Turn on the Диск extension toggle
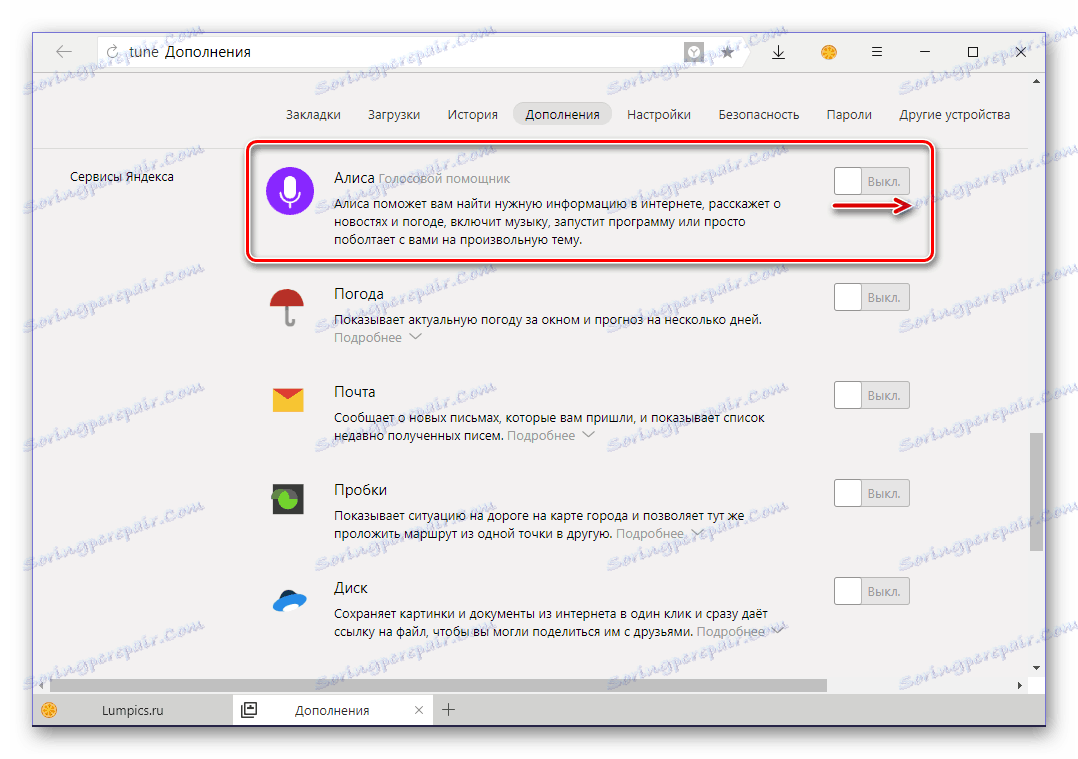 (872, 591)
